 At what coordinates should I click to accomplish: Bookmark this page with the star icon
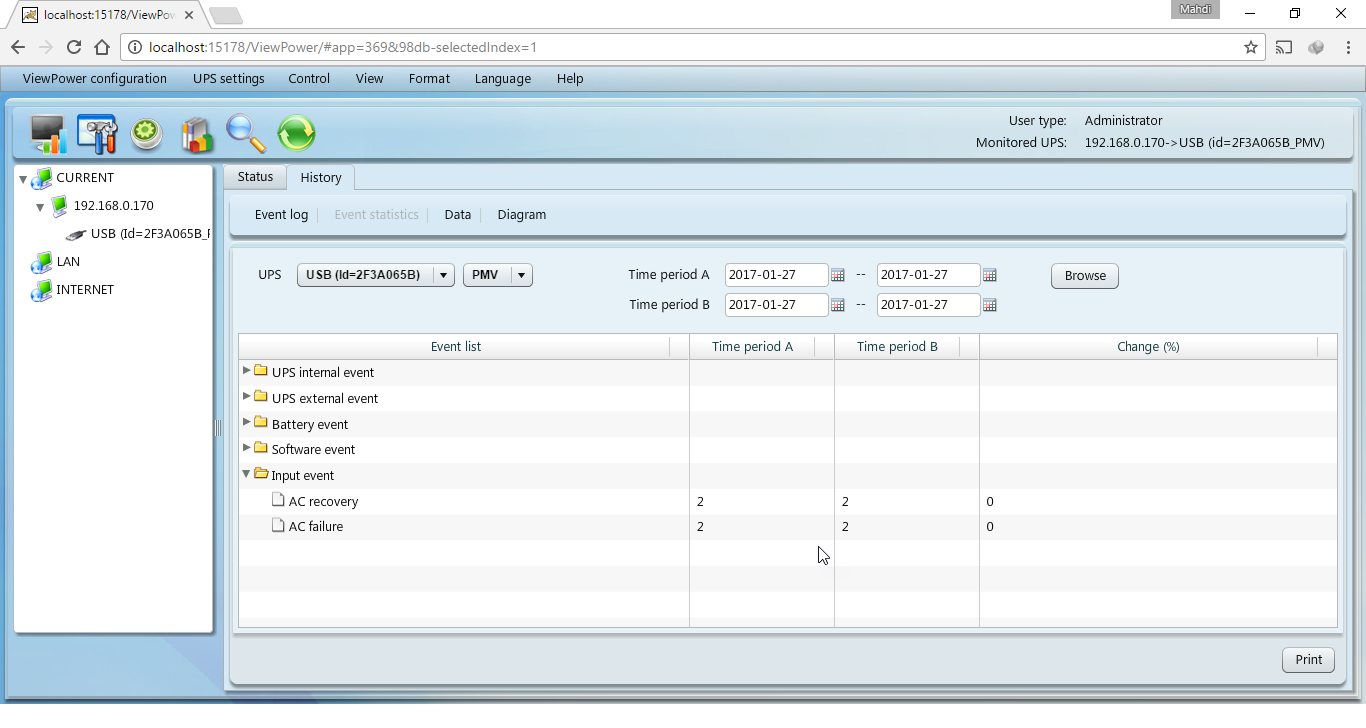1250,47
